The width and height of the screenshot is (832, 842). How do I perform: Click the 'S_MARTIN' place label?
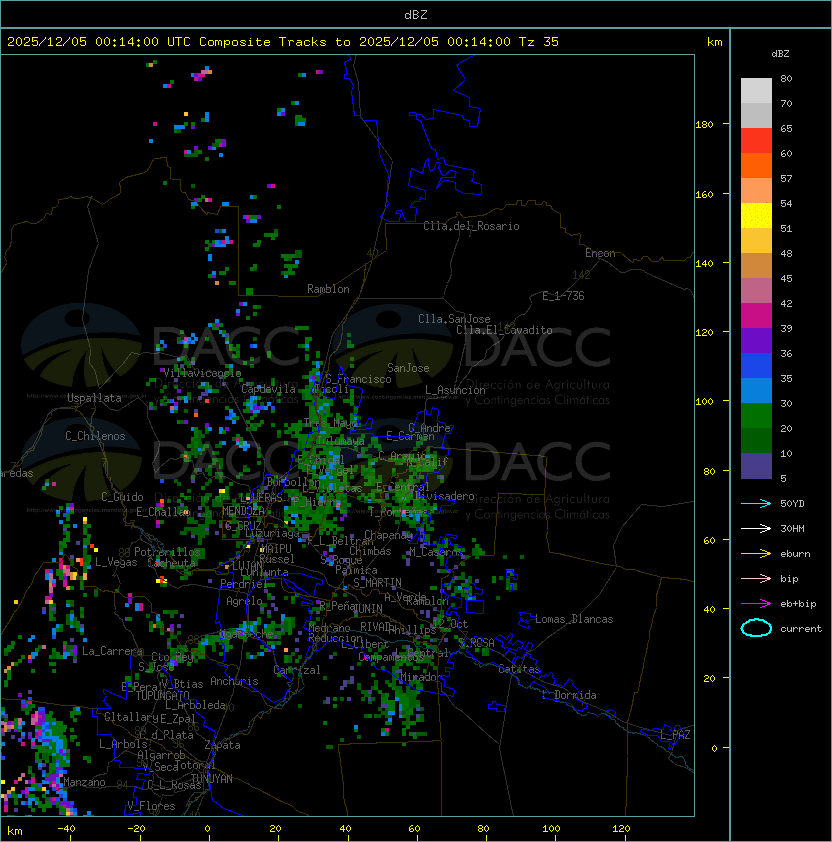point(377,583)
